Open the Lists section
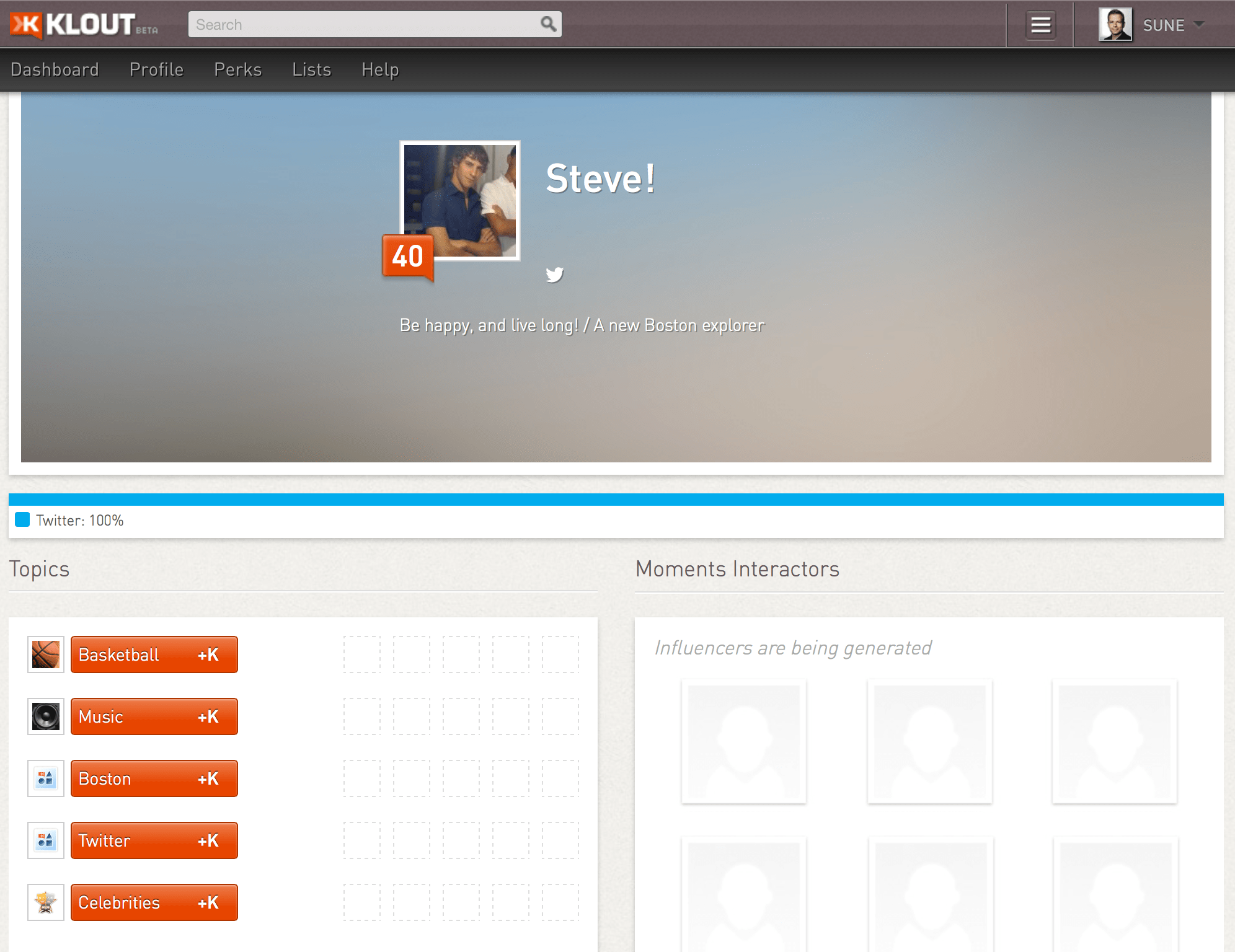 point(311,69)
